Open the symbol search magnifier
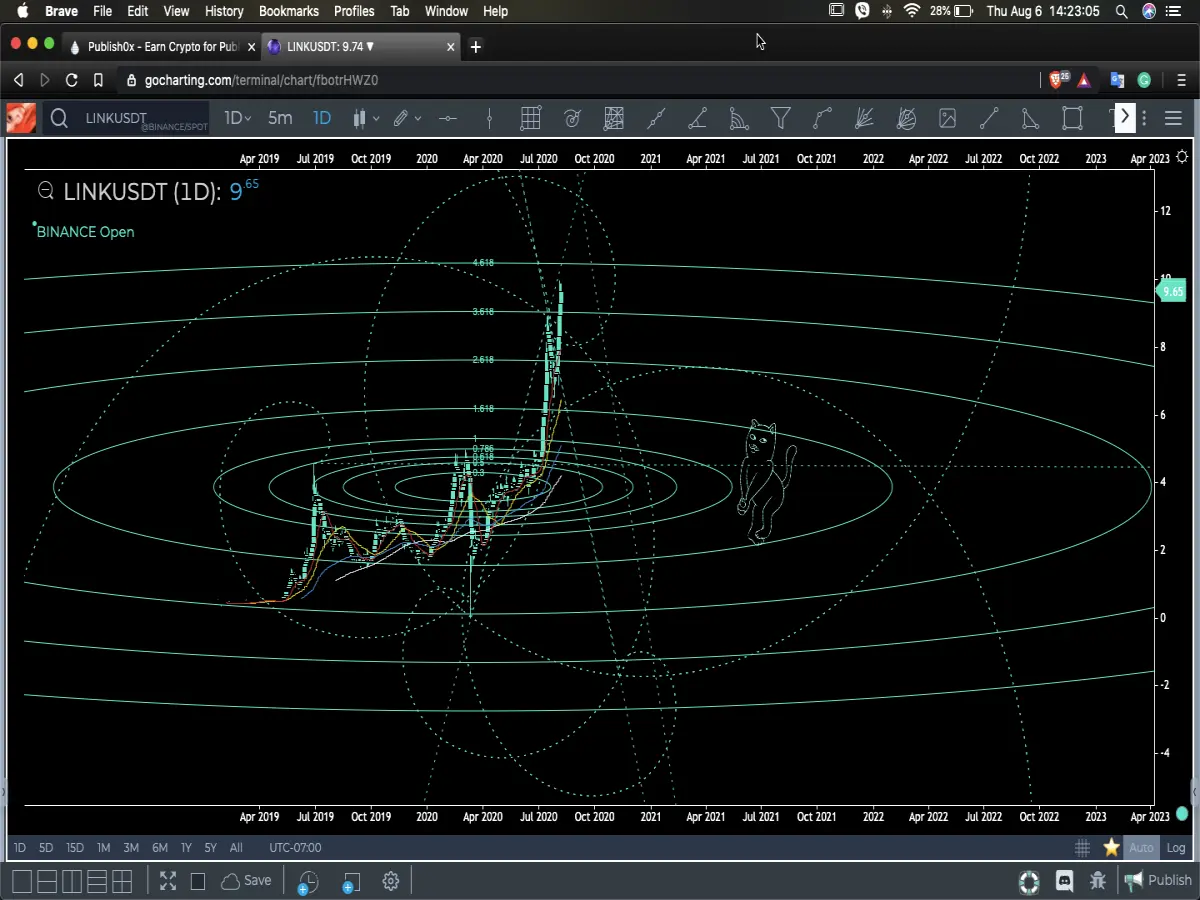 59,119
